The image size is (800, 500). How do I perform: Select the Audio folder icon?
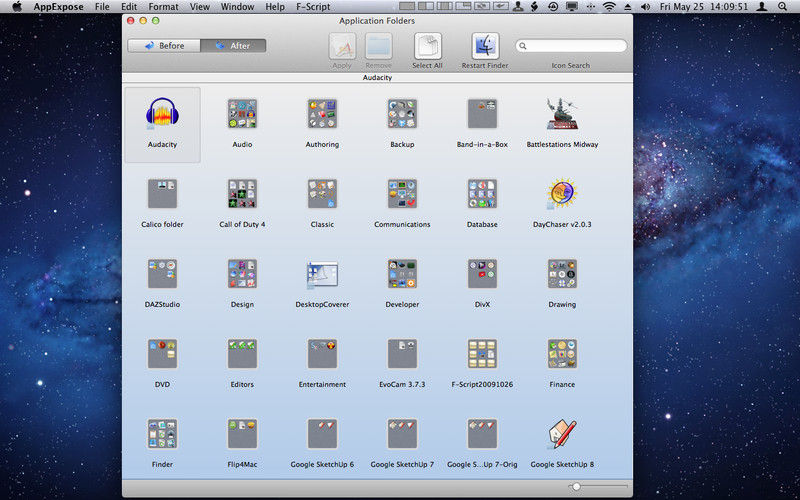pyautogui.click(x=242, y=113)
